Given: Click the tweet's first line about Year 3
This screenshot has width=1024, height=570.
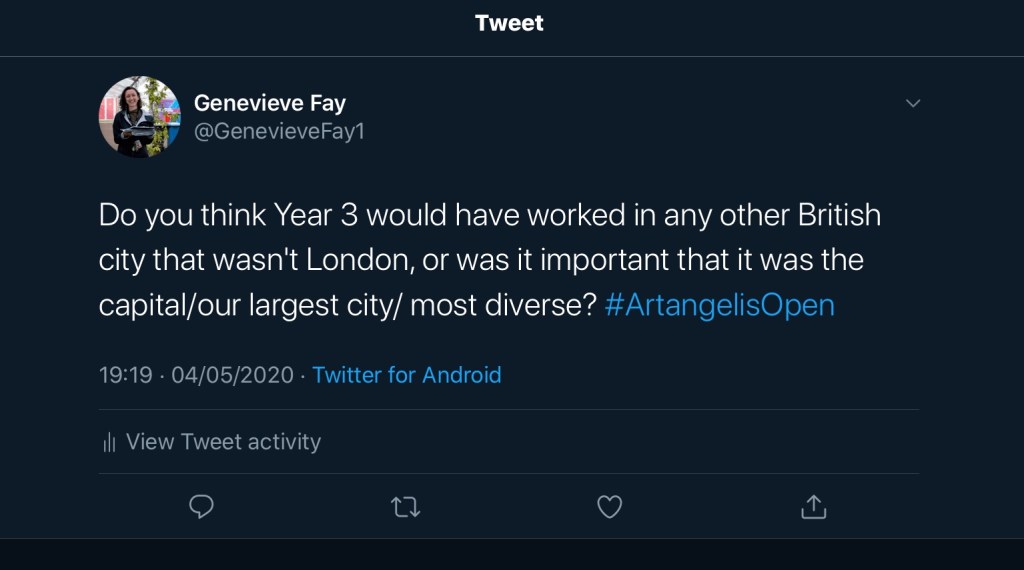Looking at the screenshot, I should 490,215.
